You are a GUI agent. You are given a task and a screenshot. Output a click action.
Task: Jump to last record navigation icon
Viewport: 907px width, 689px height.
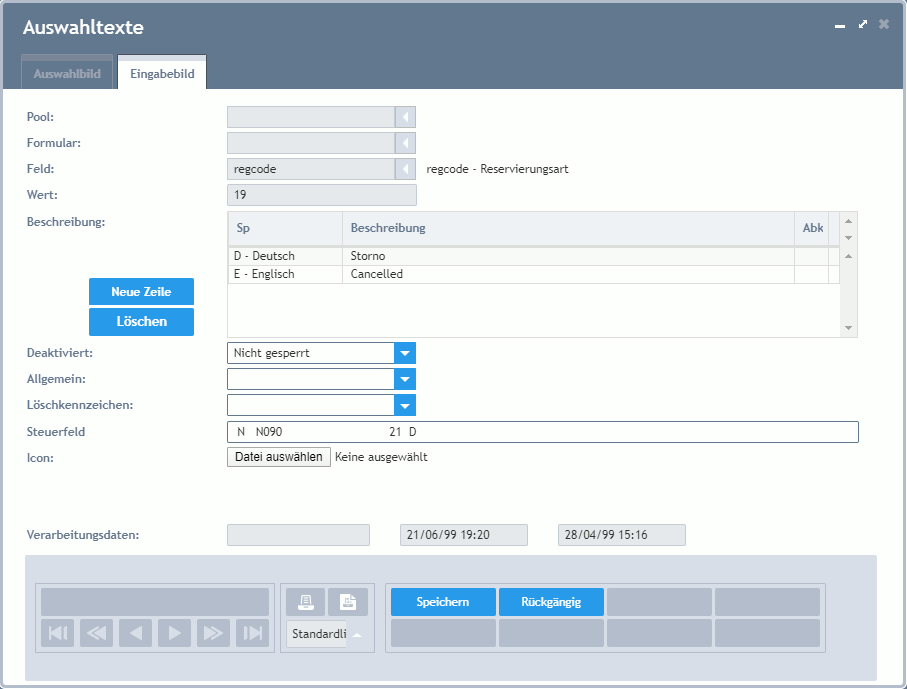pyautogui.click(x=252, y=633)
